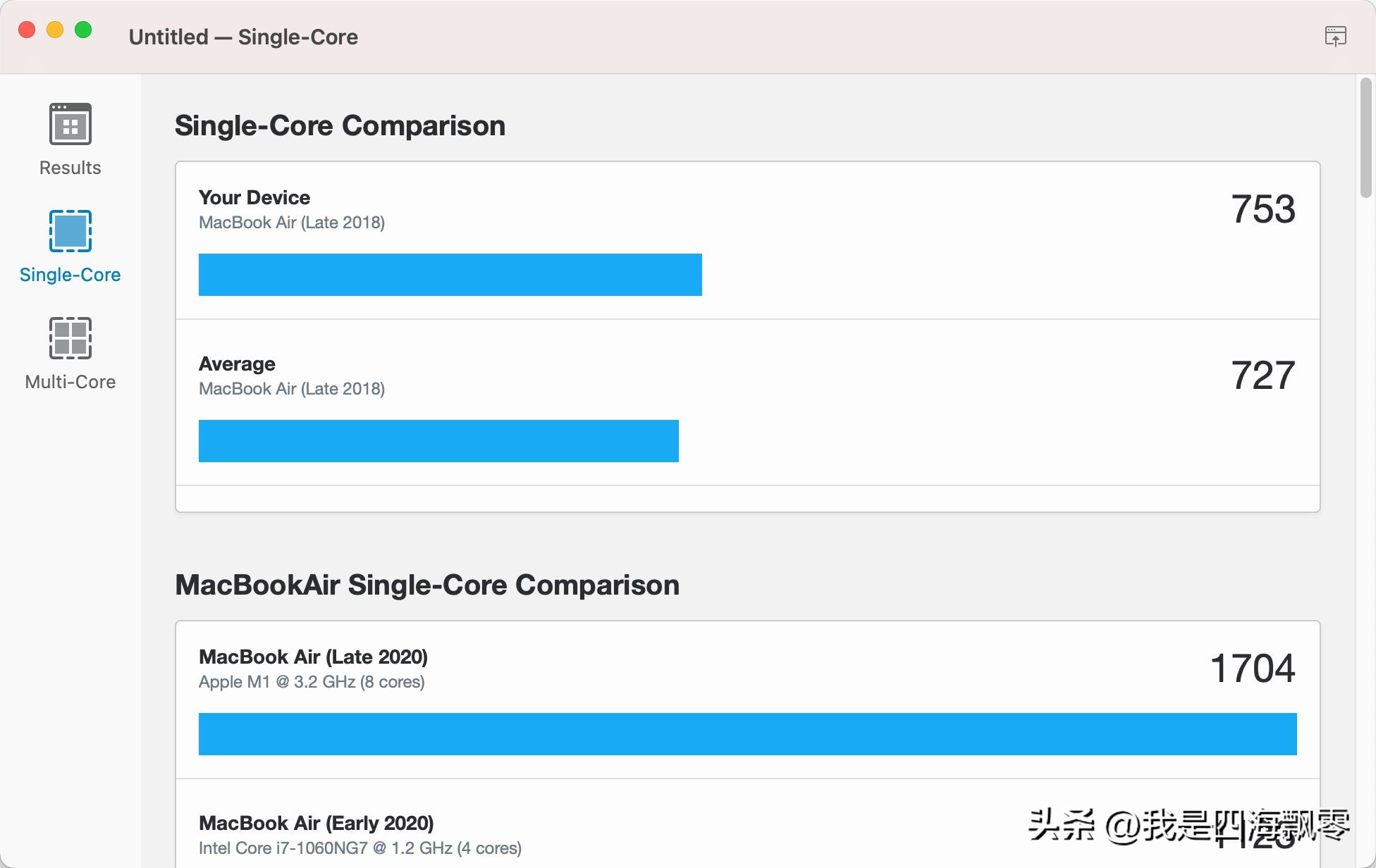Click the Single-Core blue dashed icon
Screen dimensions: 1376x868
pyautogui.click(x=69, y=231)
